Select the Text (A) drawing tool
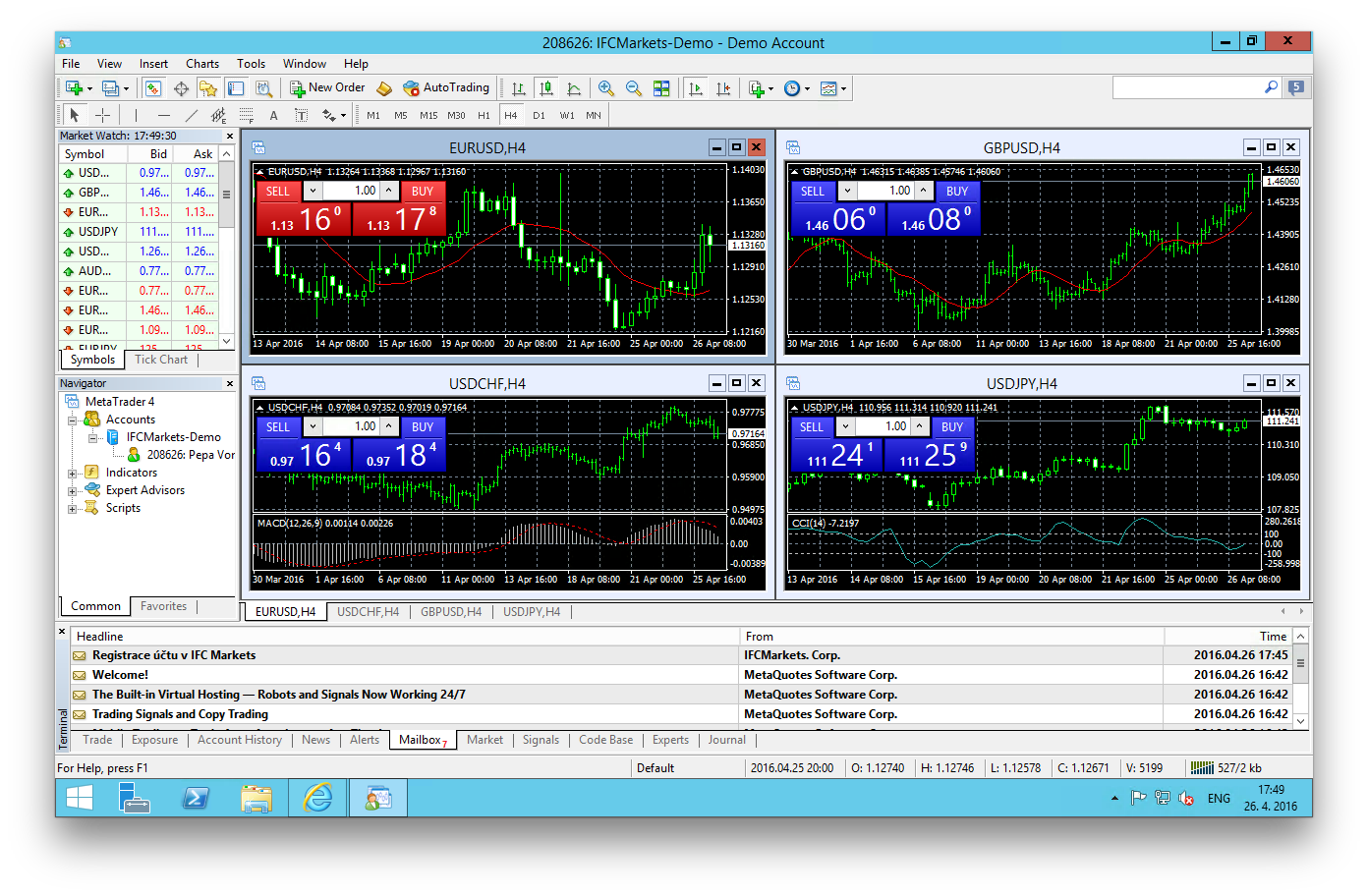 pos(273,115)
